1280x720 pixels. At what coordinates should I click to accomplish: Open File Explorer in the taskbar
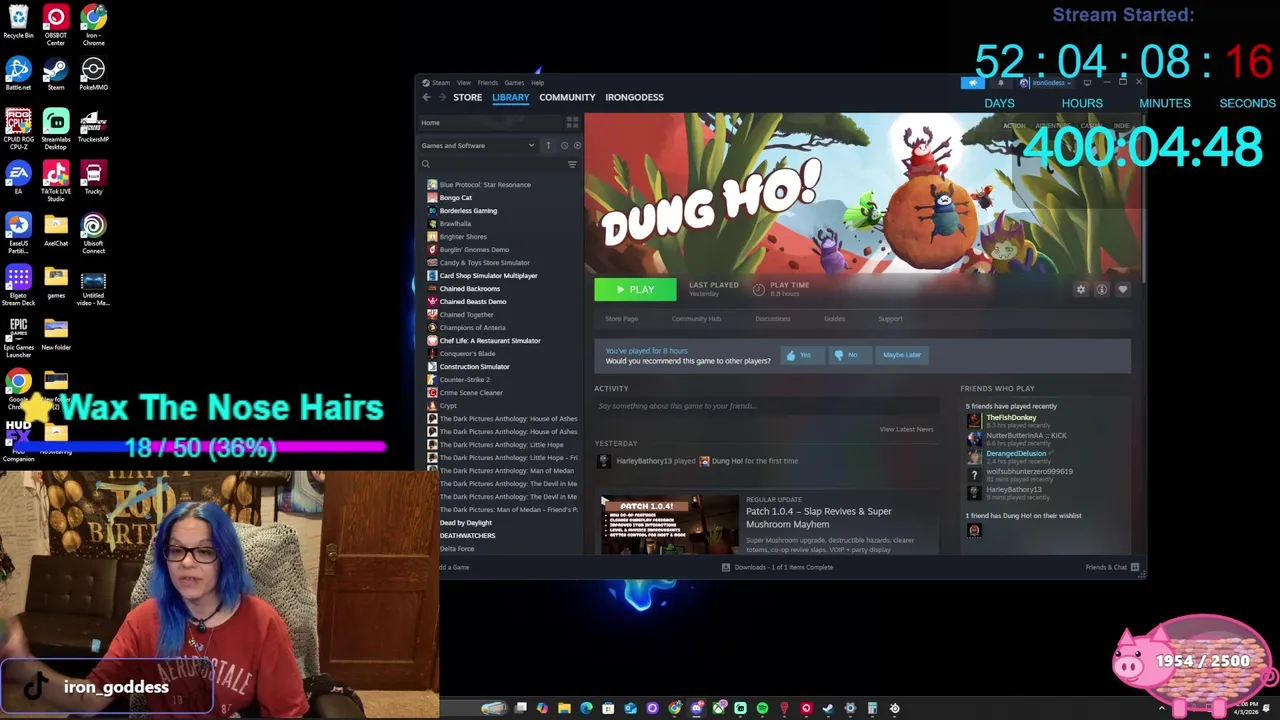pos(564,708)
